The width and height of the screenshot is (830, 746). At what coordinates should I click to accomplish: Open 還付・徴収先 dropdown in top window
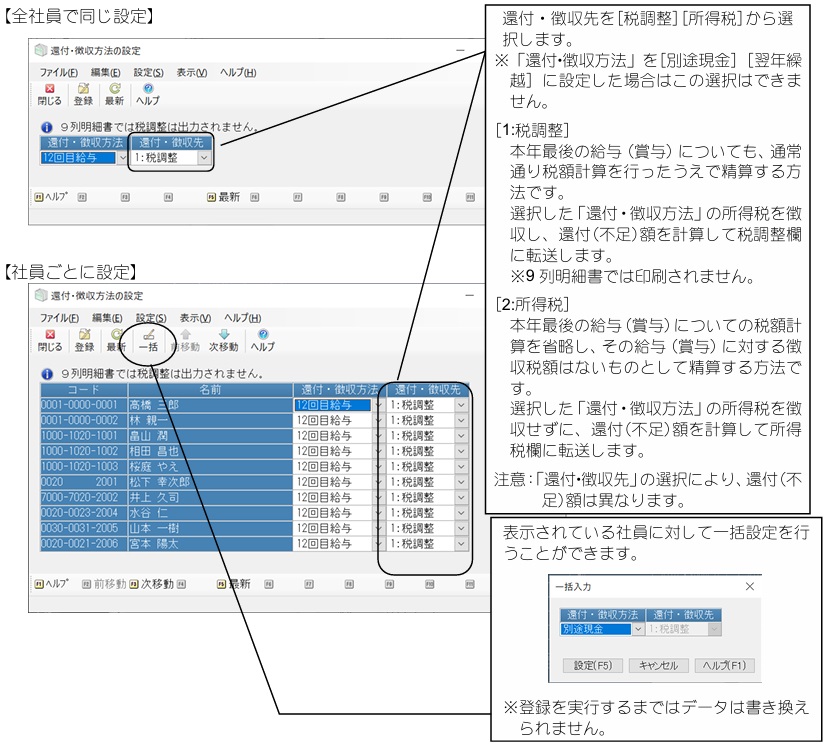coord(204,157)
